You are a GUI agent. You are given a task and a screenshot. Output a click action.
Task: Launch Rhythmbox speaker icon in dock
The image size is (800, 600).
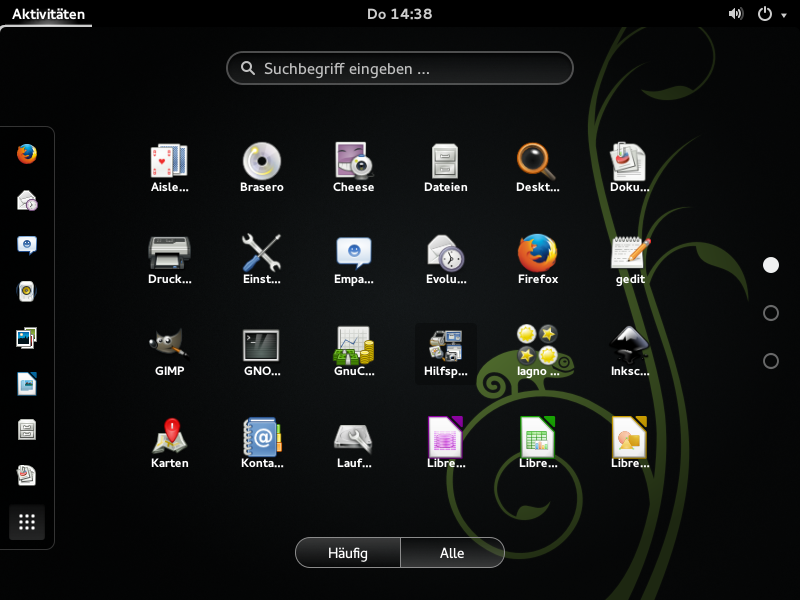pyautogui.click(x=27, y=291)
